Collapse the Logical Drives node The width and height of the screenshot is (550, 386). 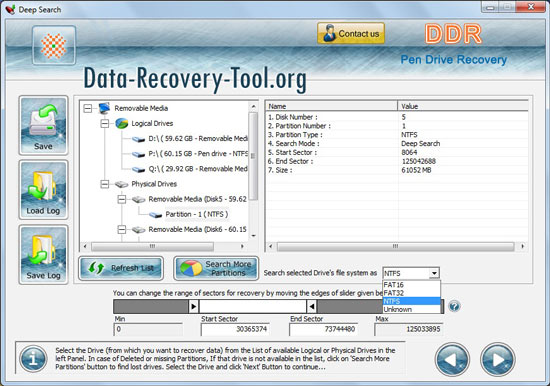[x=105, y=124]
